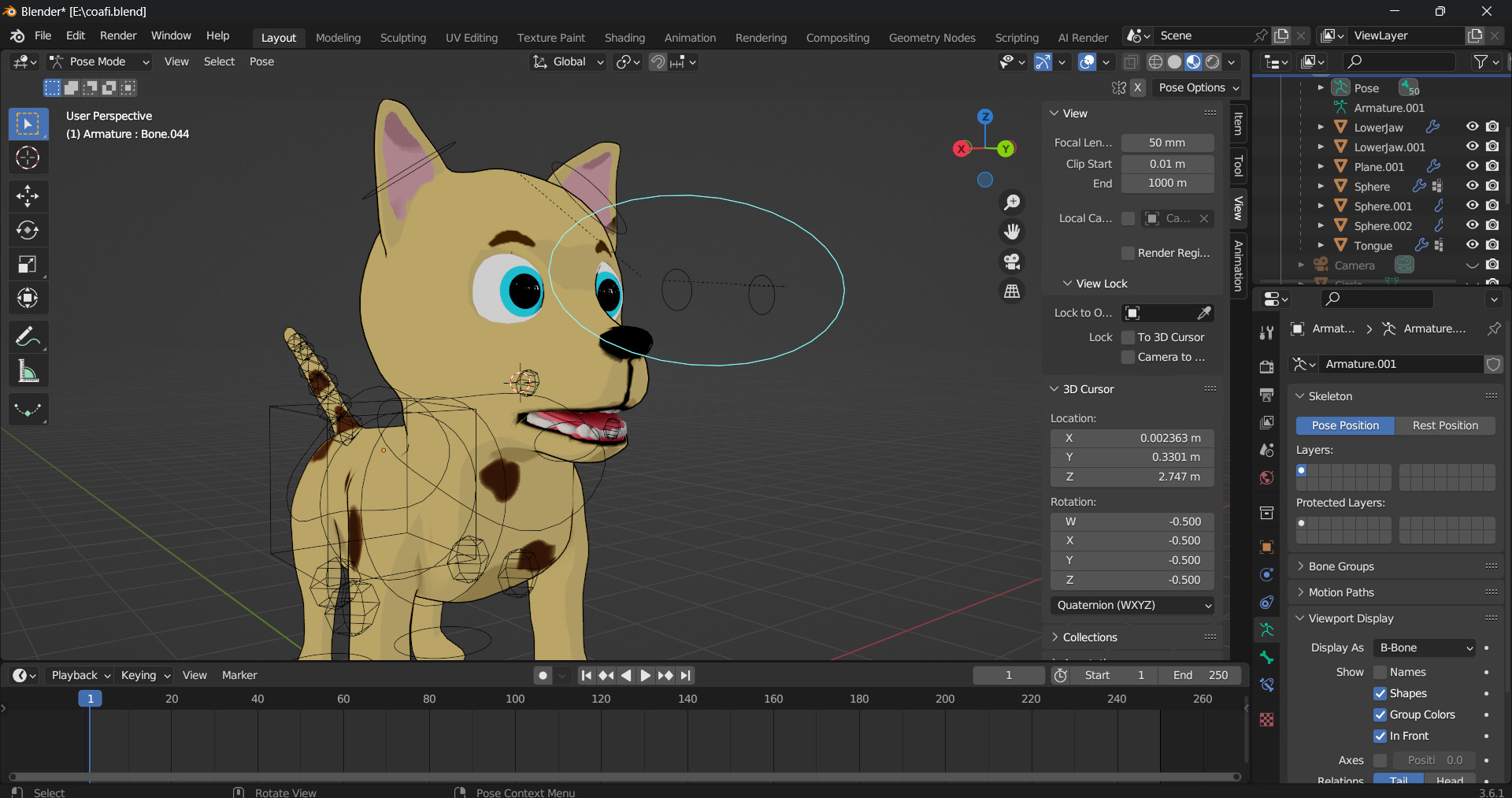Expand the Bone Groups panel
This screenshot has height=798, width=1512.
tap(1340, 566)
